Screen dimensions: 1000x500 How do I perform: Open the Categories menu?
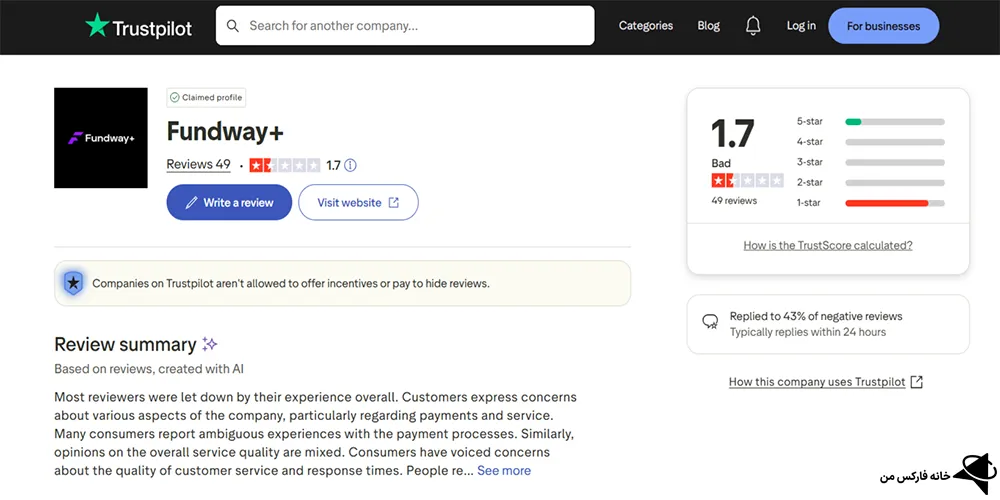(646, 26)
